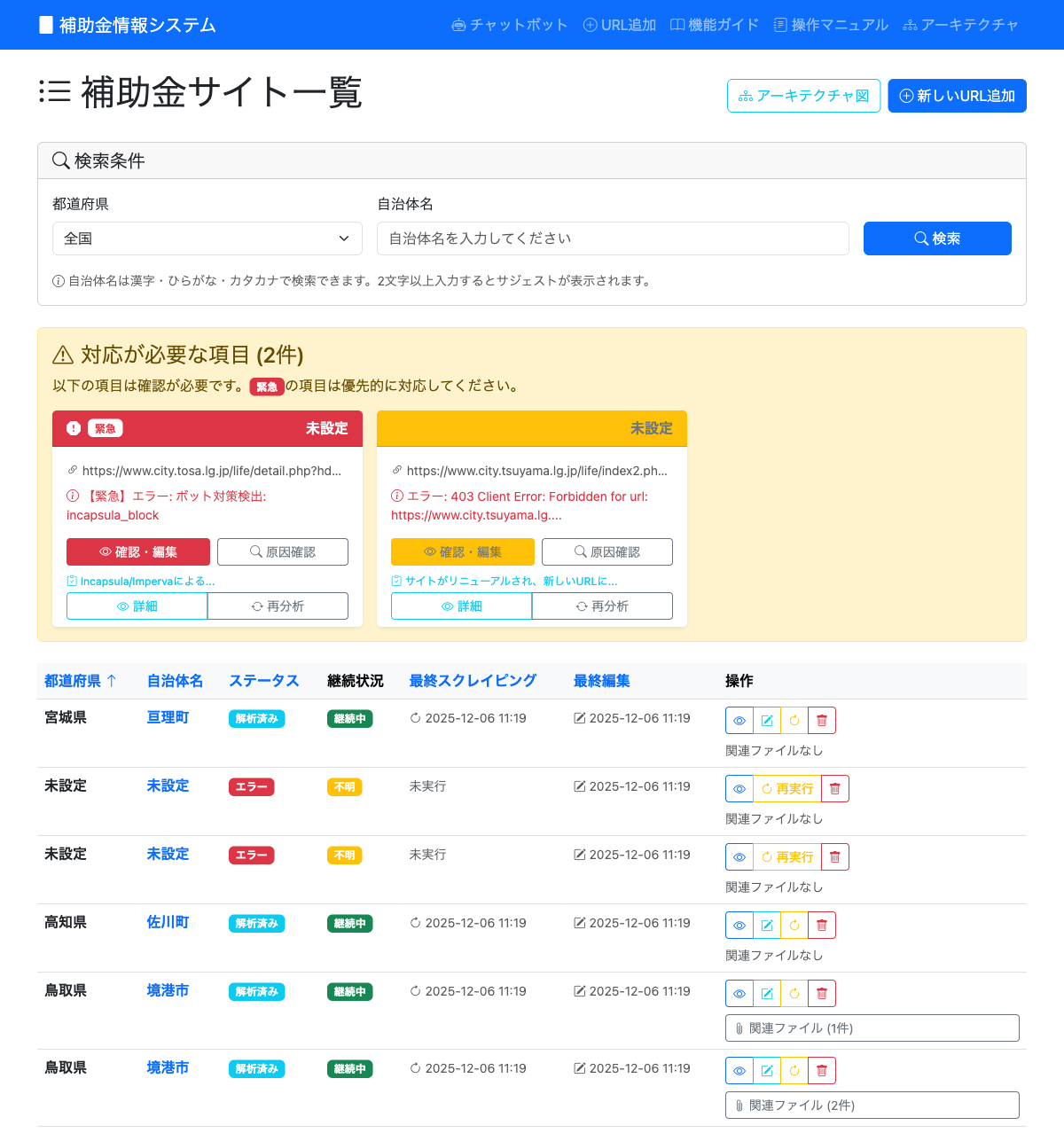Click the edit pencil icon for 佐川町
Viewport: 1064px width, 1141px height.
point(766,925)
